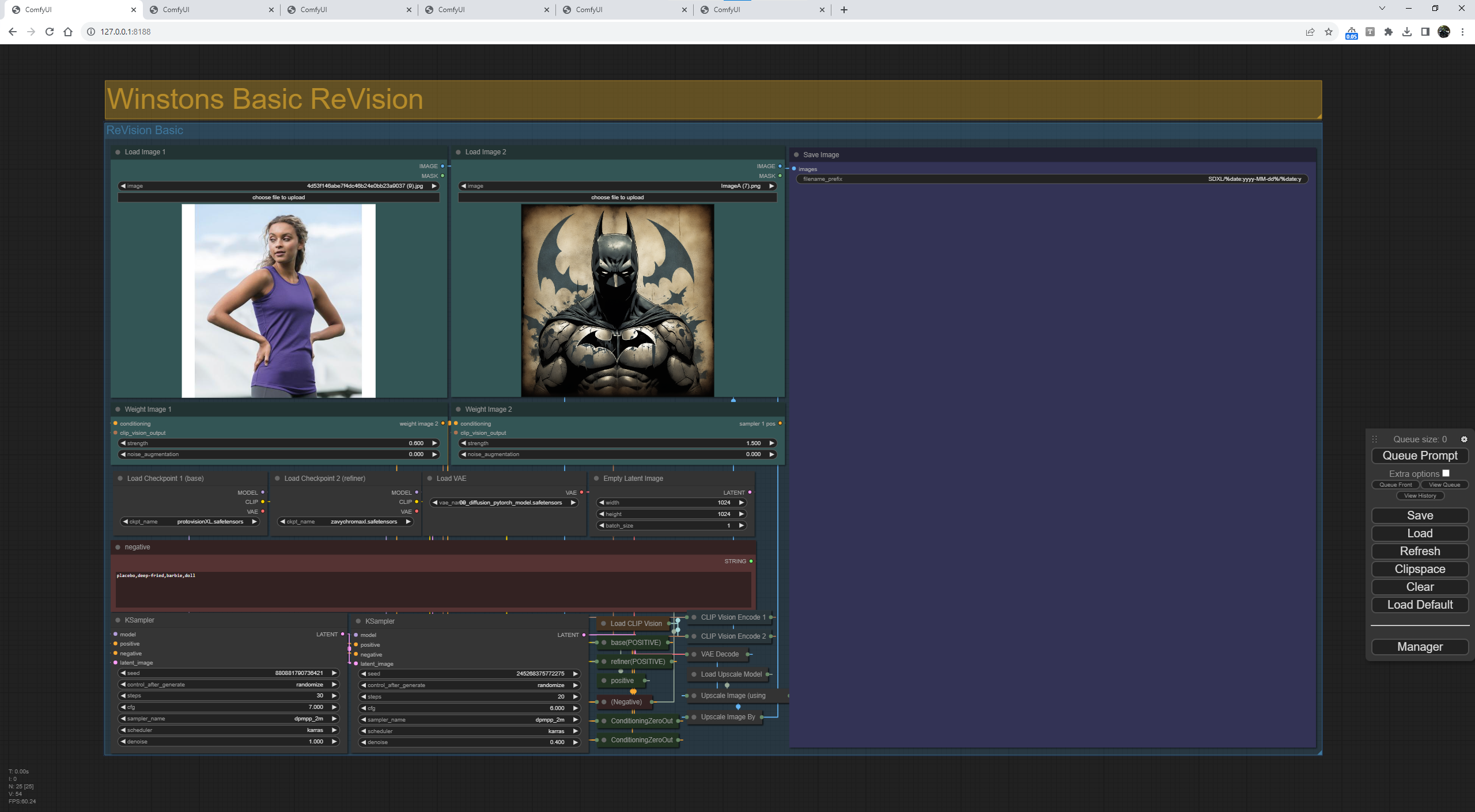The width and height of the screenshot is (1475, 812).
Task: Adjust second KSampler denoise slider at 0.400
Action: point(469,742)
